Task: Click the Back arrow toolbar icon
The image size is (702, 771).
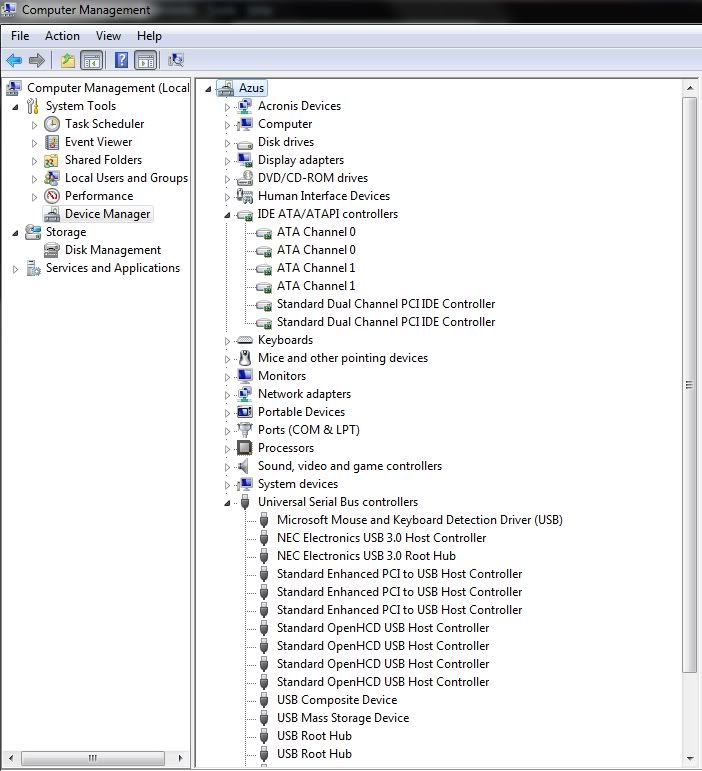Action: tap(14, 60)
